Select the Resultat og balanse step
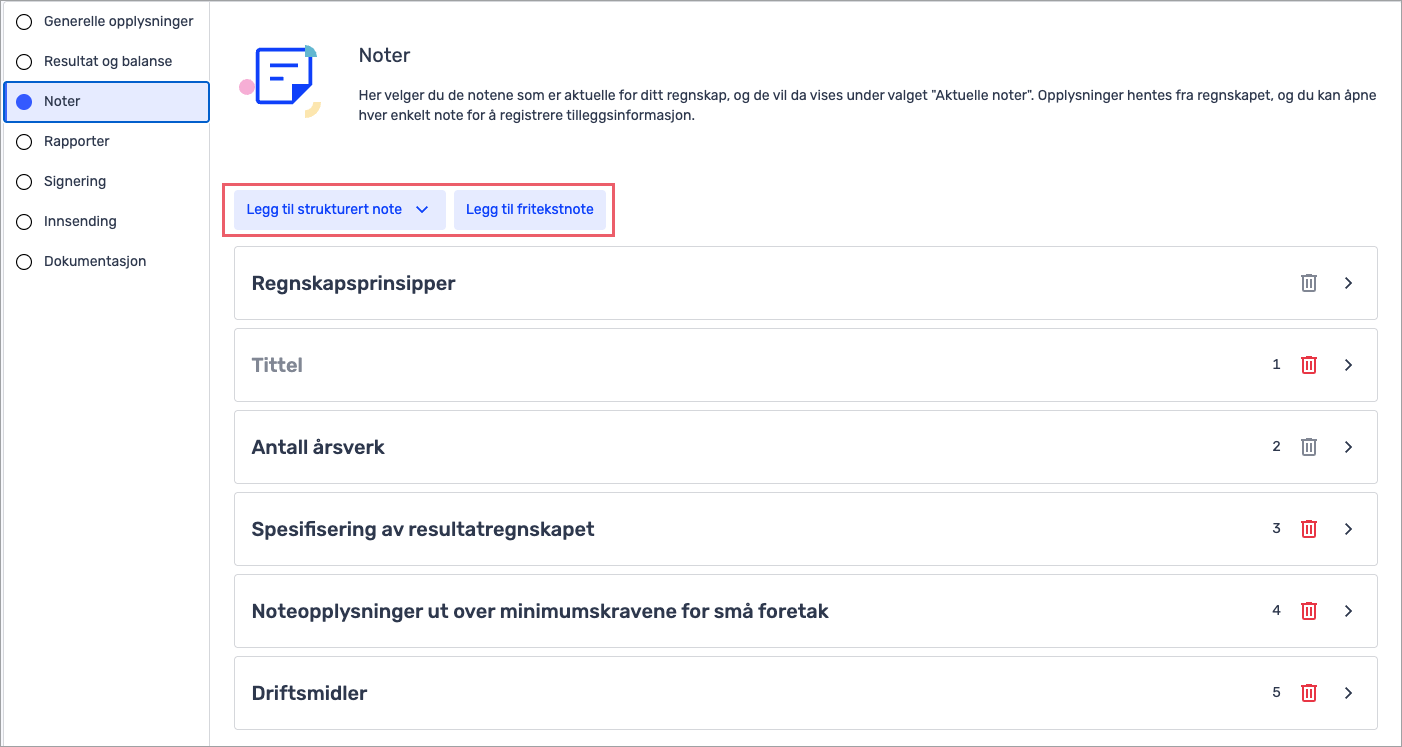The image size is (1402, 747). click(25, 62)
